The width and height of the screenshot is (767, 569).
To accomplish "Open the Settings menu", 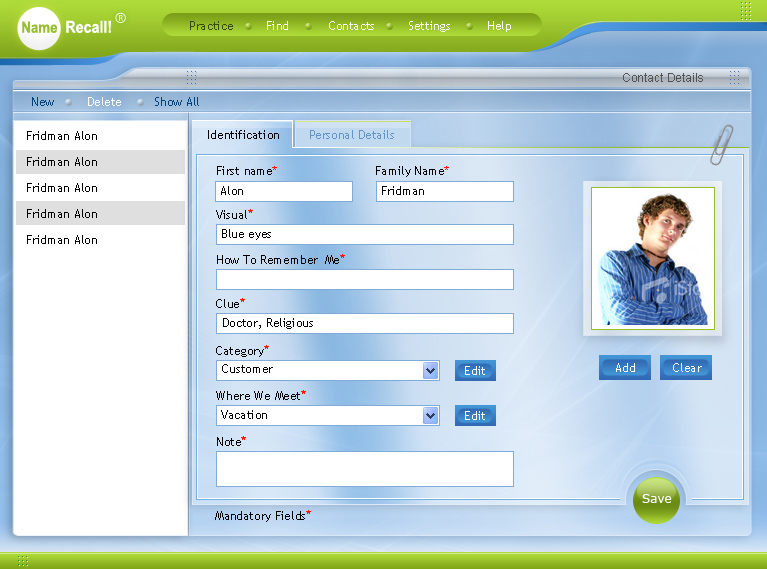I will coord(429,26).
